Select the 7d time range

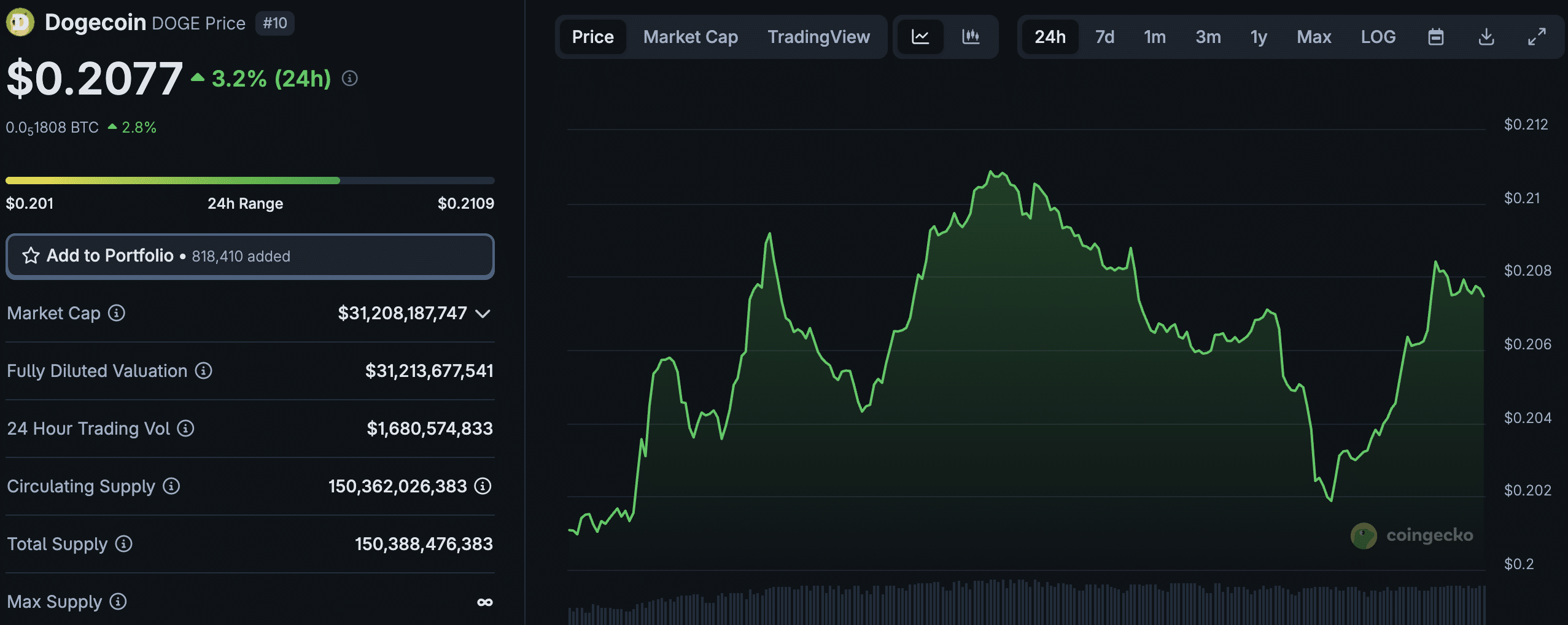click(x=1104, y=37)
